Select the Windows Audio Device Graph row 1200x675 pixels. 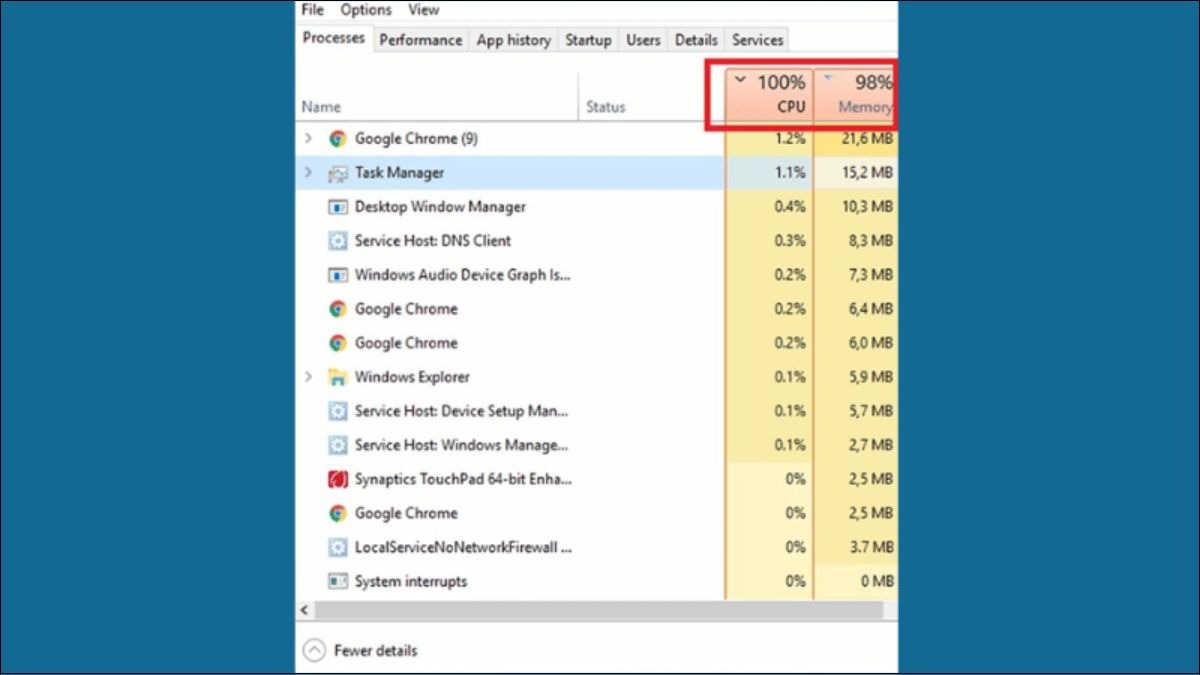[x=597, y=275]
